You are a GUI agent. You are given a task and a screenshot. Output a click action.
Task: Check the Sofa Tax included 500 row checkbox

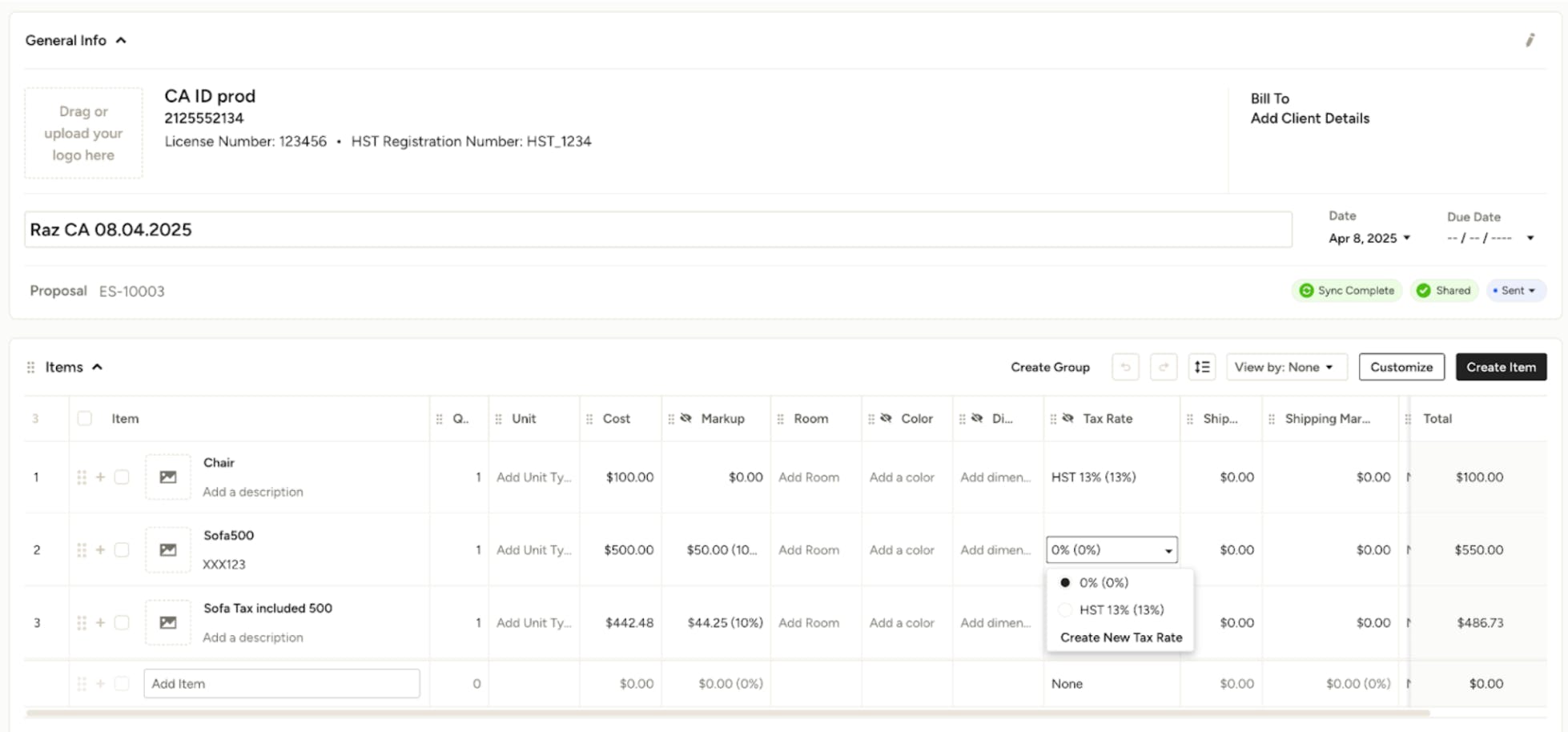(x=122, y=623)
